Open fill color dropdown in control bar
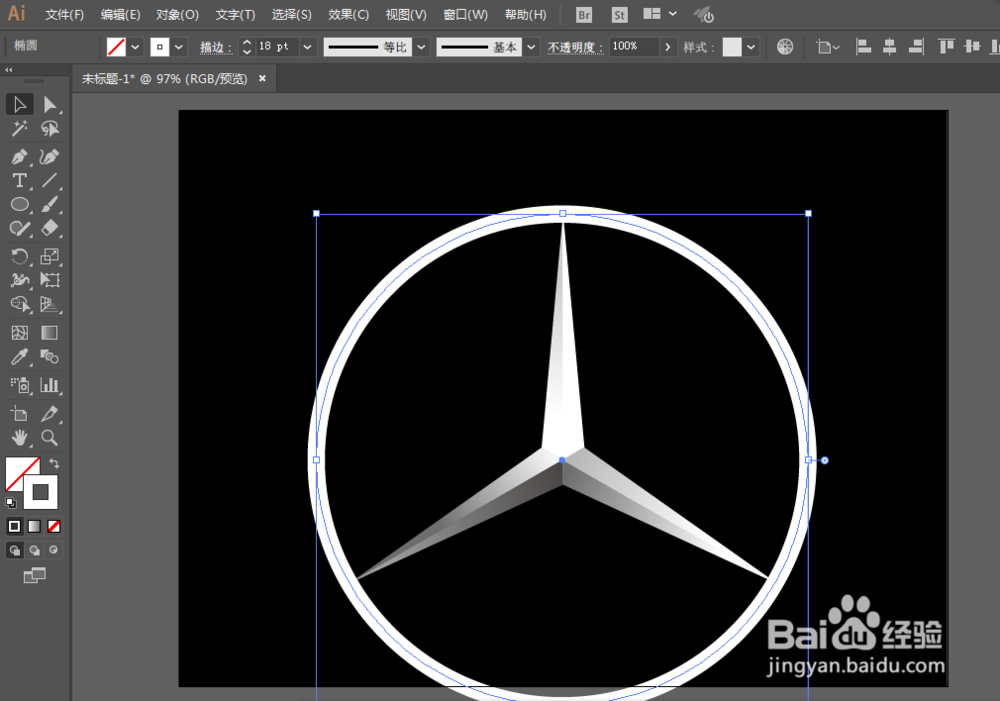This screenshot has height=701, width=1000. (x=135, y=47)
